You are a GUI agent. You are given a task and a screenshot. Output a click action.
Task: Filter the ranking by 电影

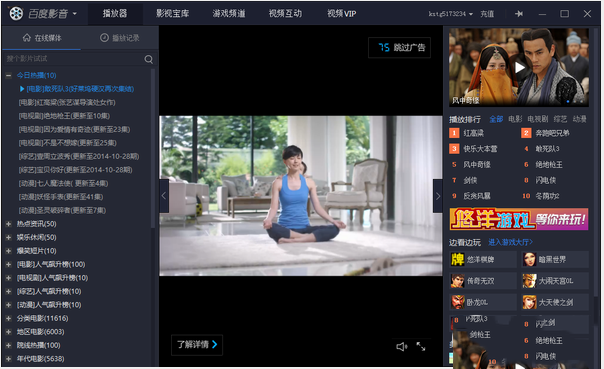point(515,119)
